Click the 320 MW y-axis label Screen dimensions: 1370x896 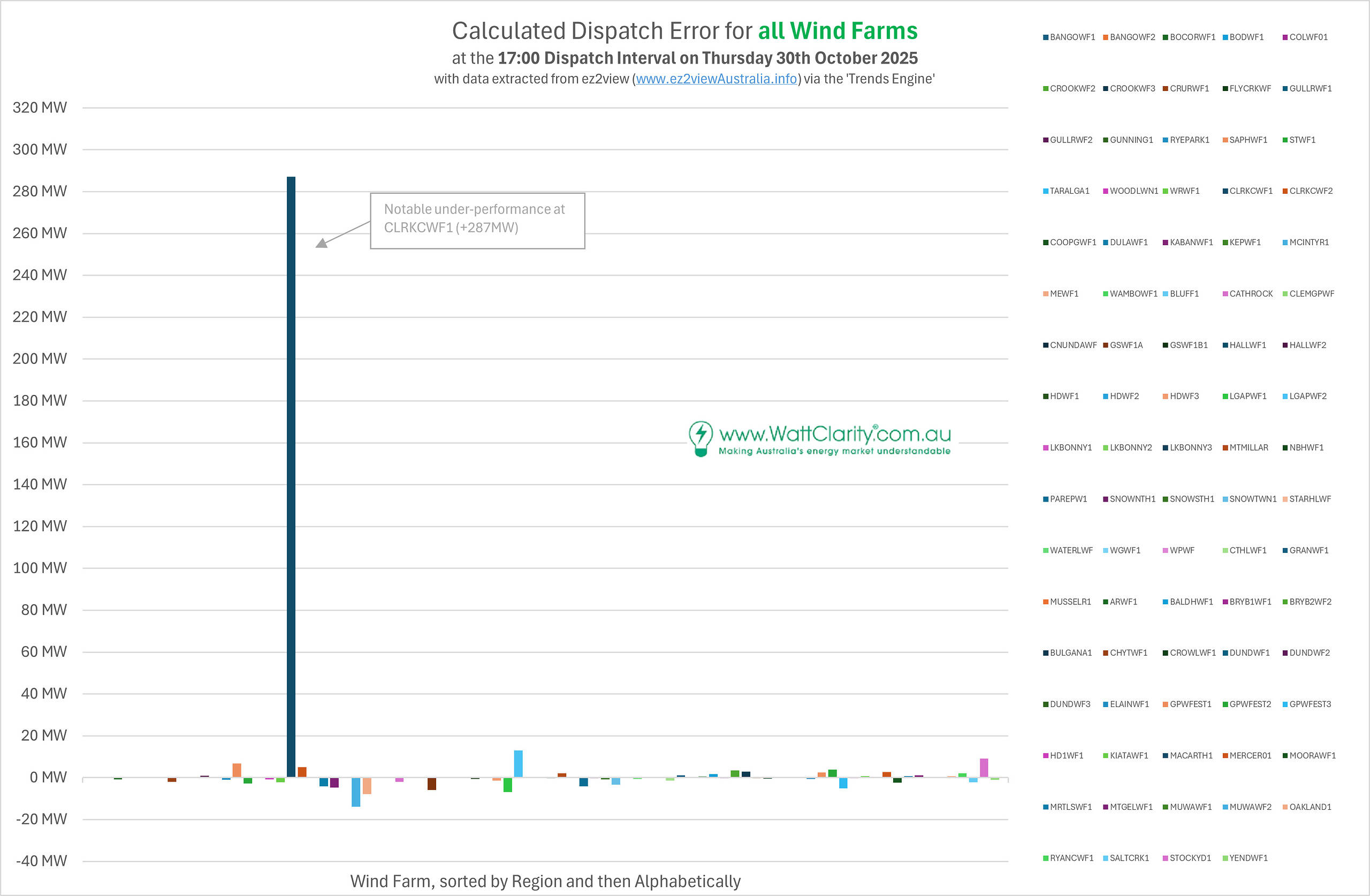click(x=40, y=108)
